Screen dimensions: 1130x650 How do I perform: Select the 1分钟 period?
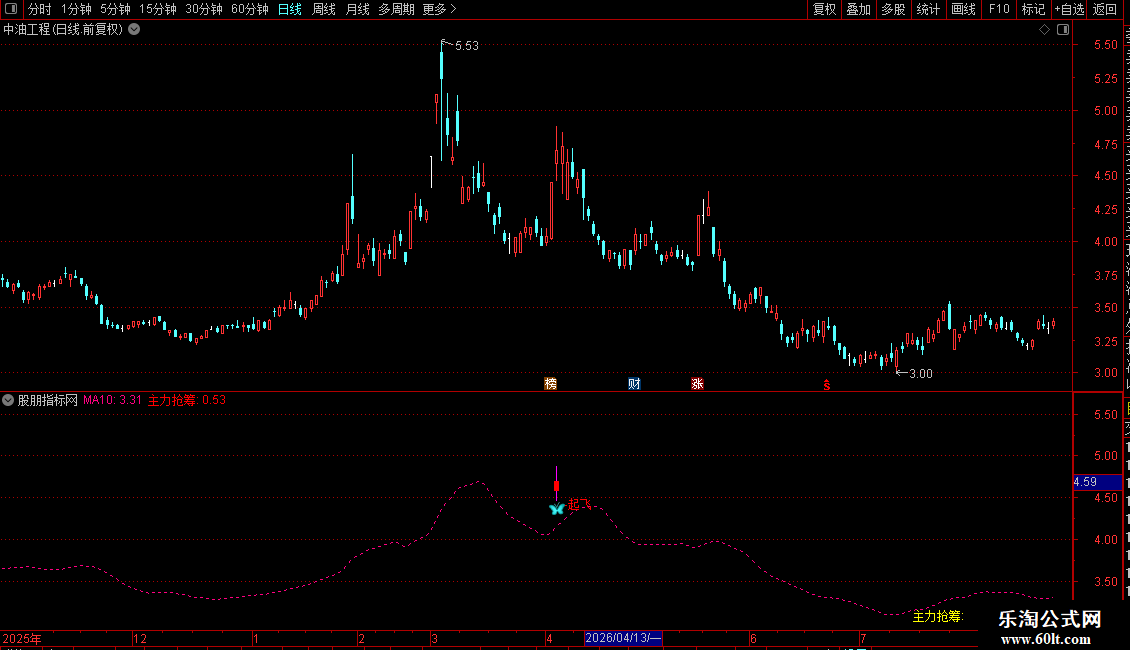[x=76, y=9]
